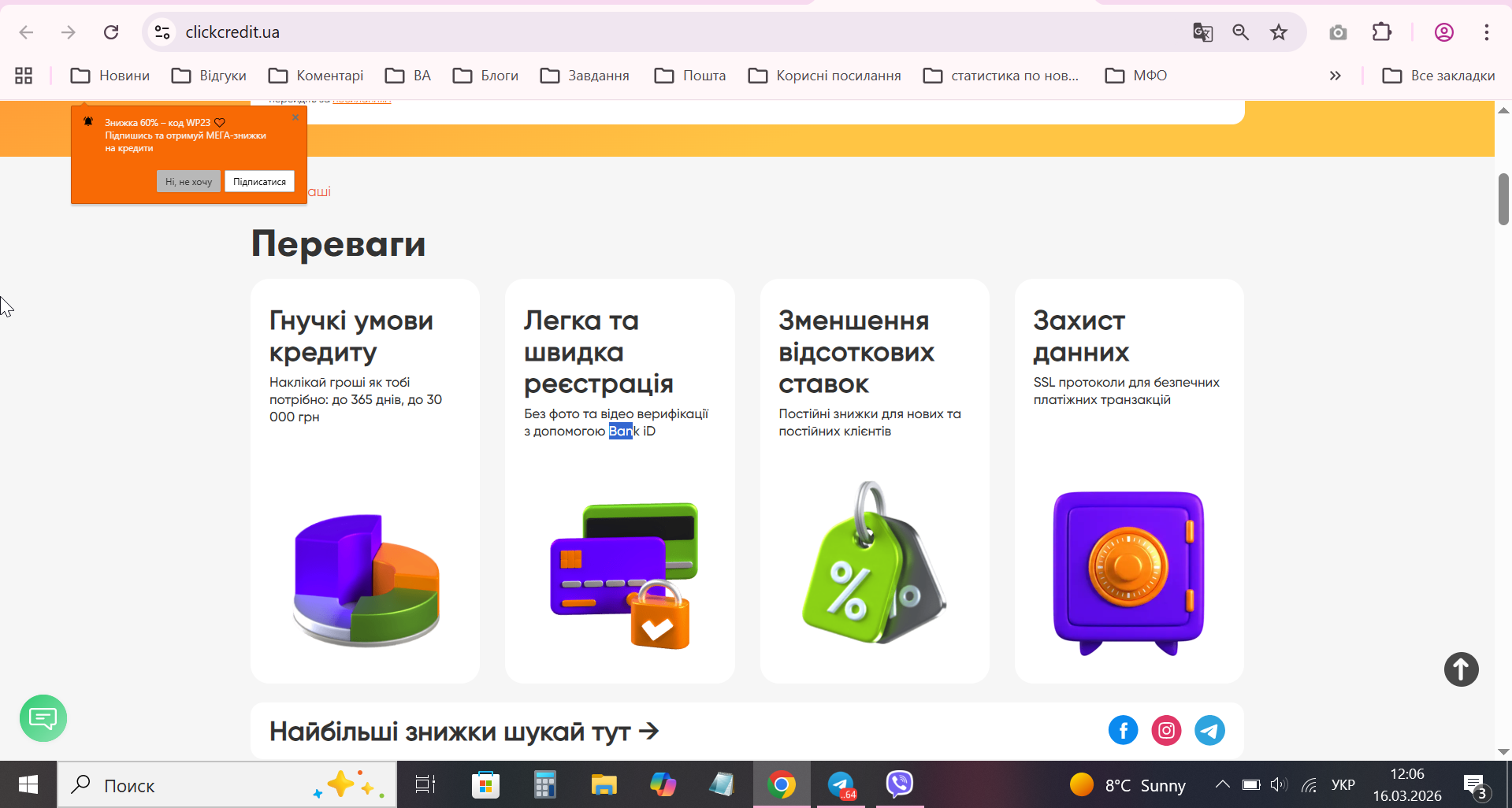
Task: Click the scrollbar down arrow
Action: tap(1503, 752)
